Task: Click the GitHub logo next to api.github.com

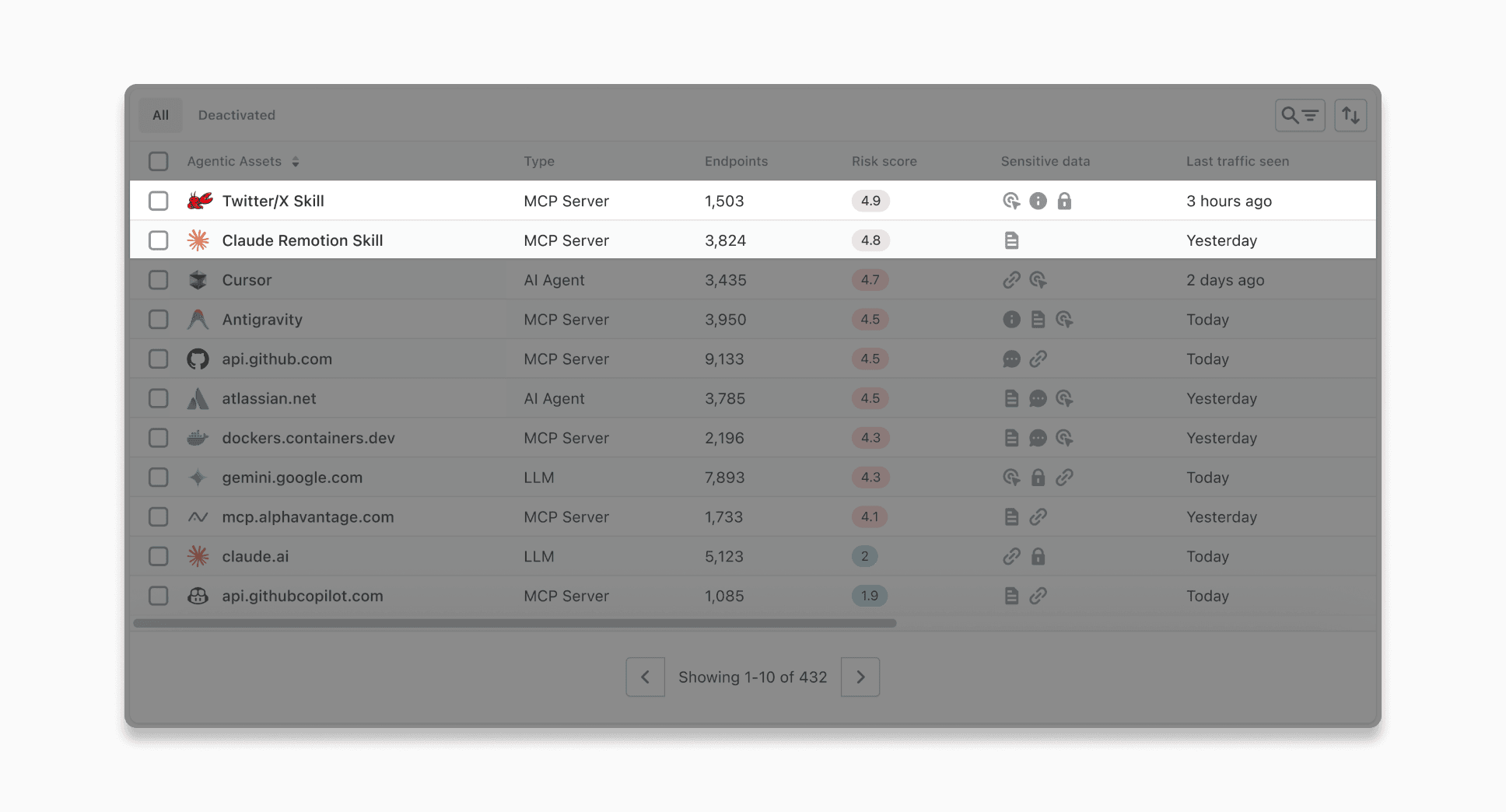Action: pyautogui.click(x=198, y=359)
